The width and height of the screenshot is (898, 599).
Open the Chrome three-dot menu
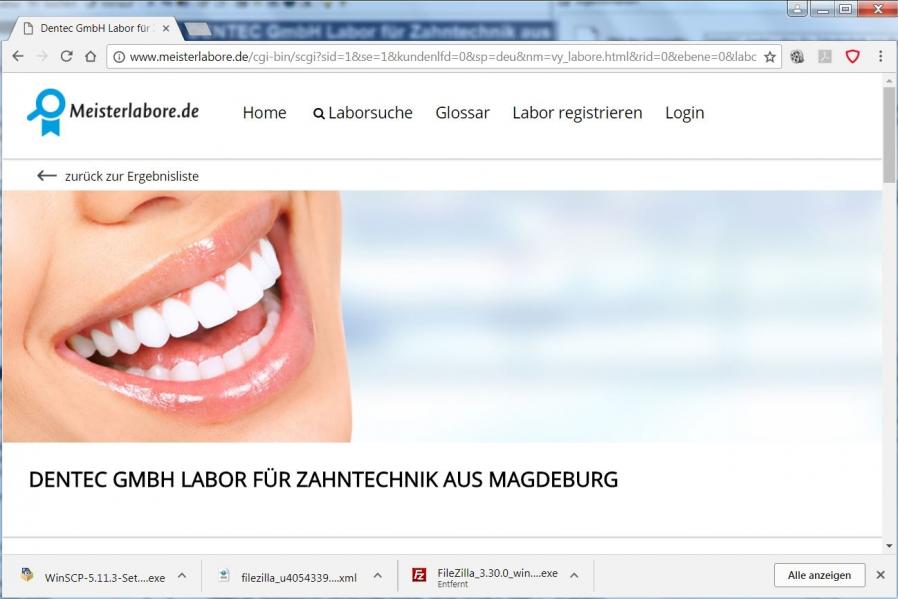pyautogui.click(x=880, y=56)
